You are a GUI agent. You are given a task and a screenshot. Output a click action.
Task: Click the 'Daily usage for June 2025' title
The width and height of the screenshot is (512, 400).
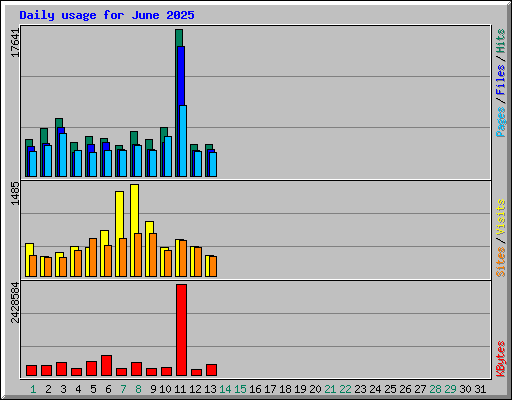coord(107,15)
